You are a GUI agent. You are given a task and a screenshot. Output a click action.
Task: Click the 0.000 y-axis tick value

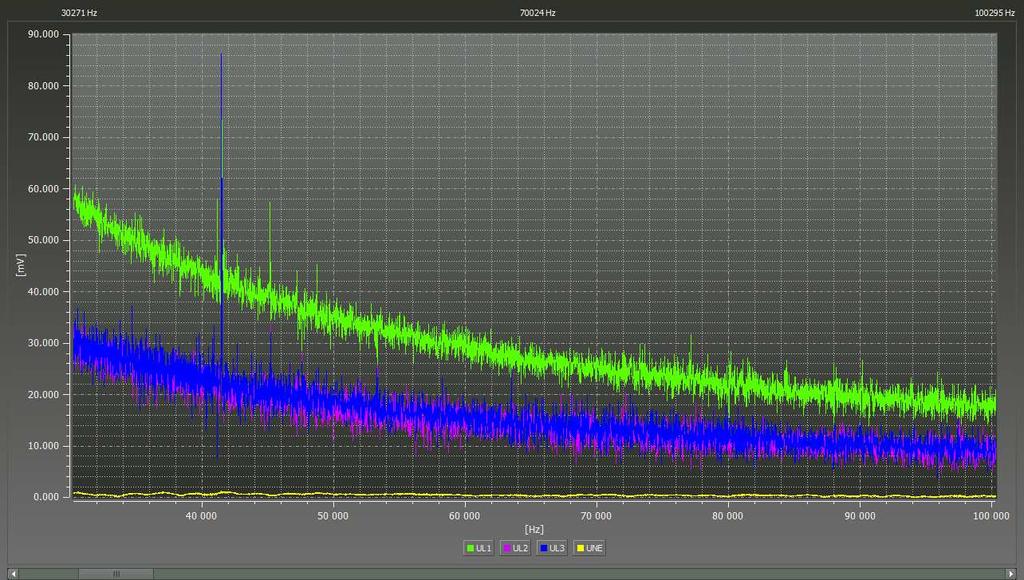point(46,497)
